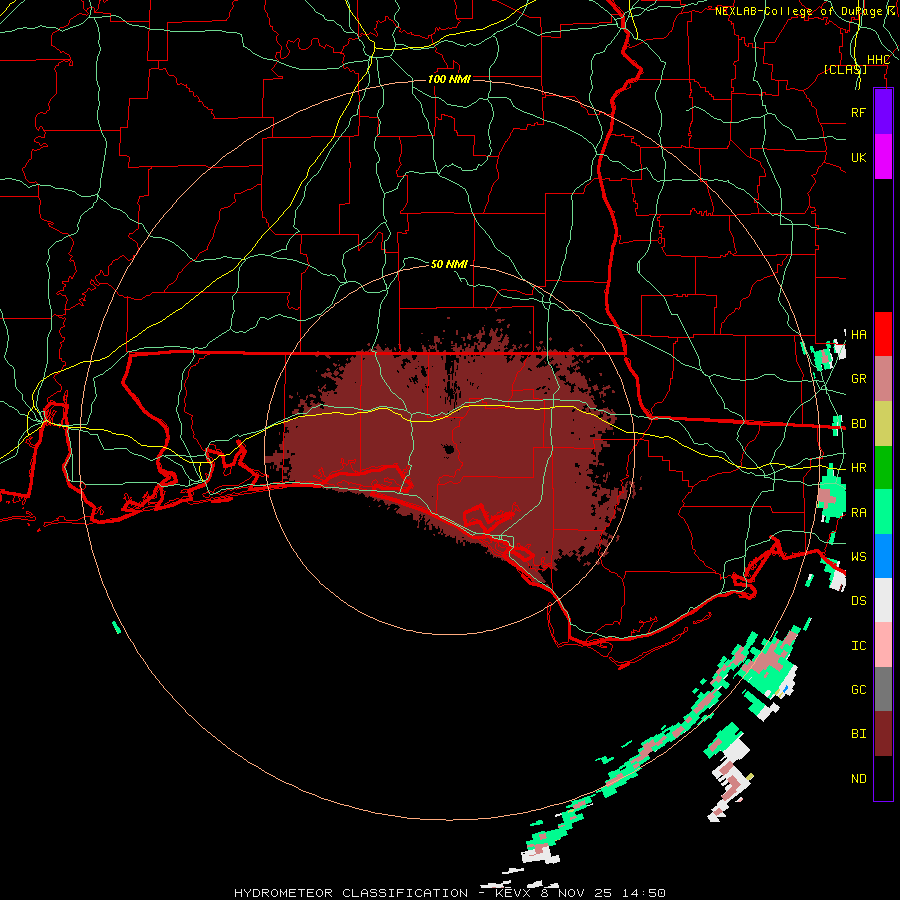Click the GR legend label
Viewport: 900px width, 900px height.
point(858,379)
